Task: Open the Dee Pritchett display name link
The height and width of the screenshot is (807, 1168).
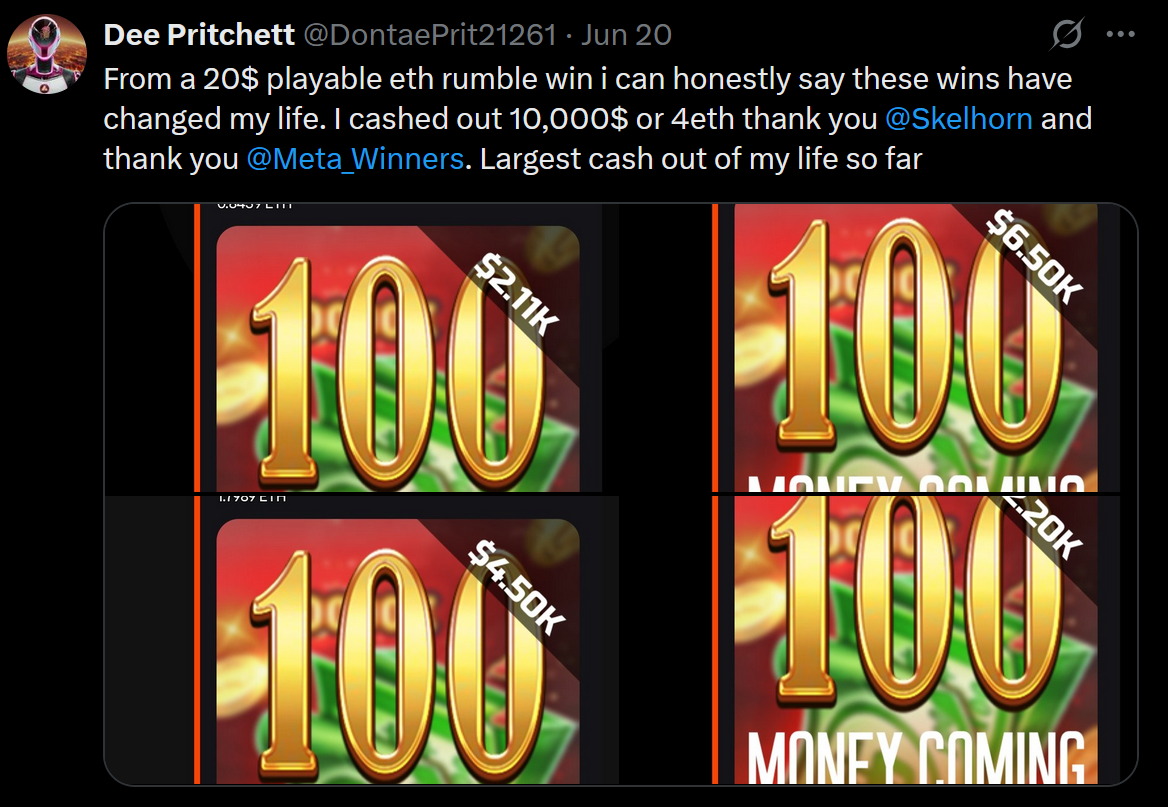Action: [x=199, y=35]
